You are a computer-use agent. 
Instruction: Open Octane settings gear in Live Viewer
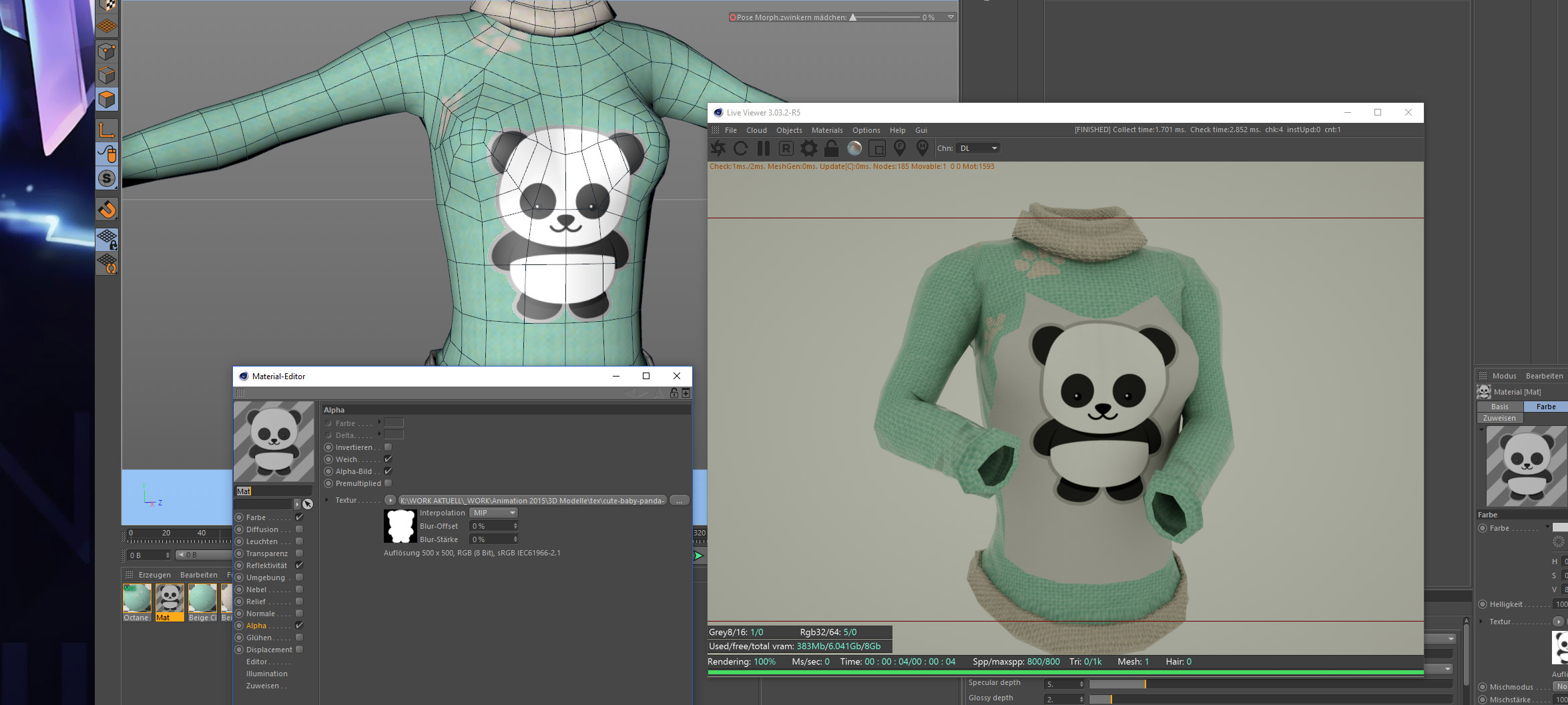[808, 148]
